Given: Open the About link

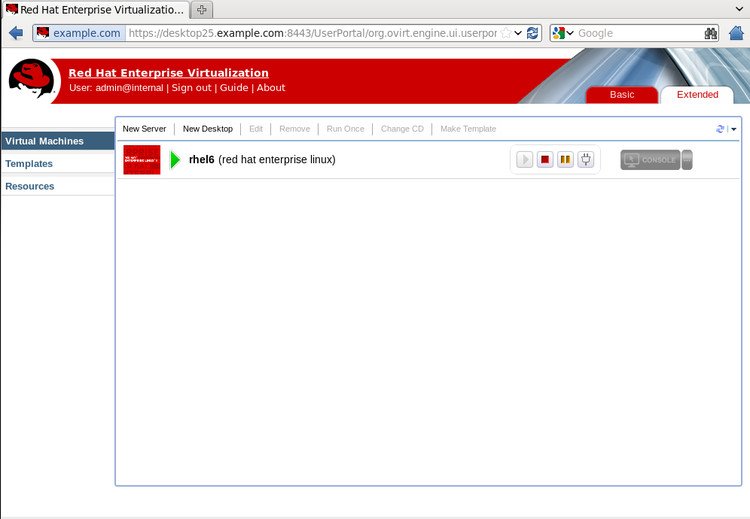Looking at the screenshot, I should click(x=271, y=88).
